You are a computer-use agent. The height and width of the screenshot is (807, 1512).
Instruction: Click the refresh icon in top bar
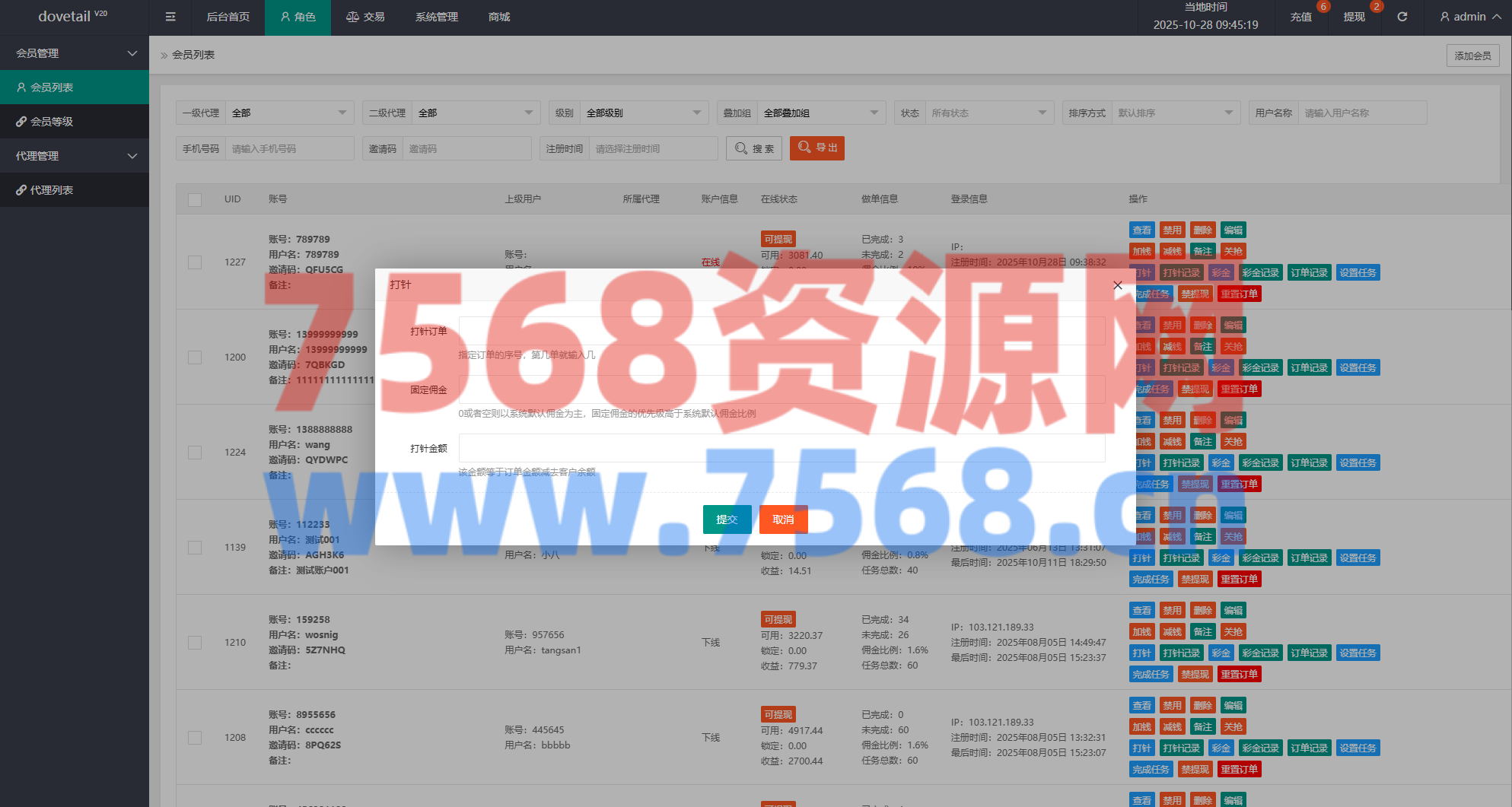(1402, 17)
